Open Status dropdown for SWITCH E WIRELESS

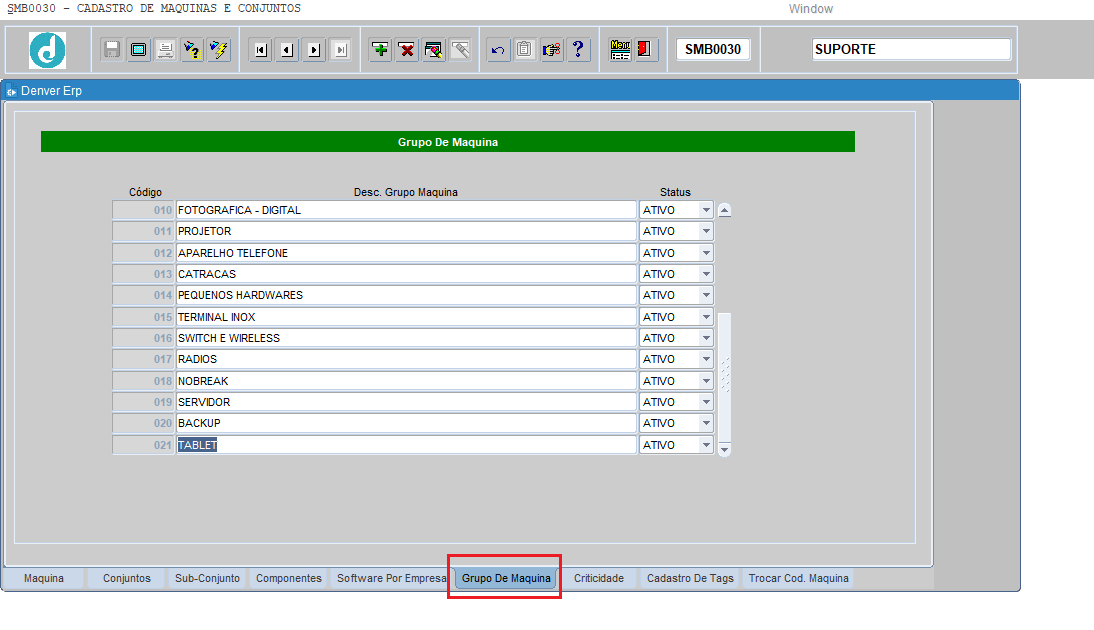(706, 338)
